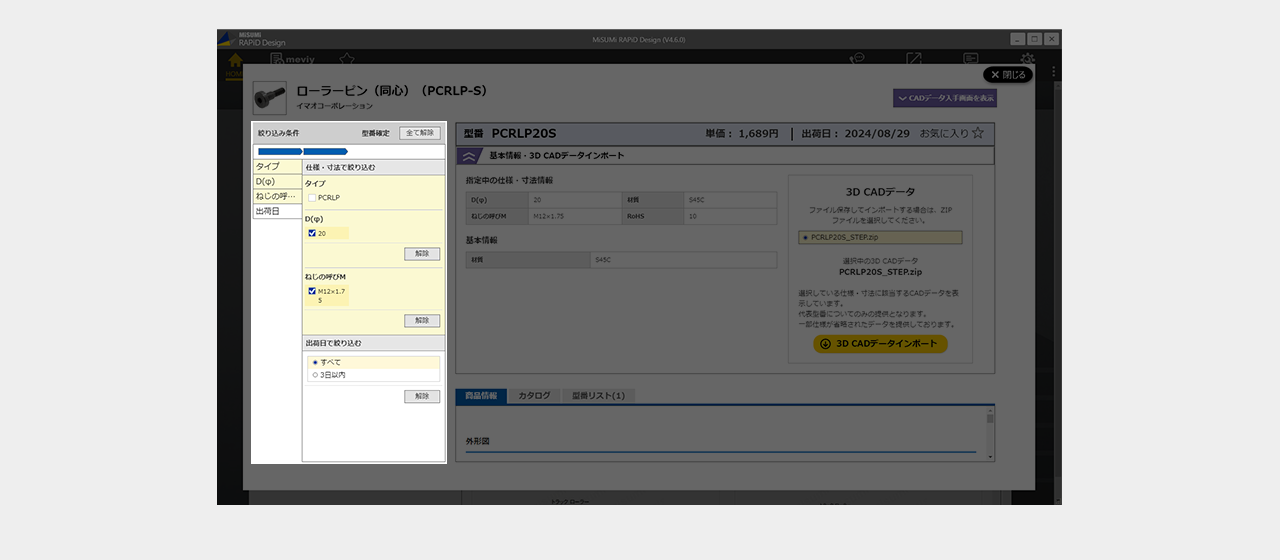The image size is (1280, 560).
Task: Click 全て解除 to clear all filters
Action: point(419,133)
